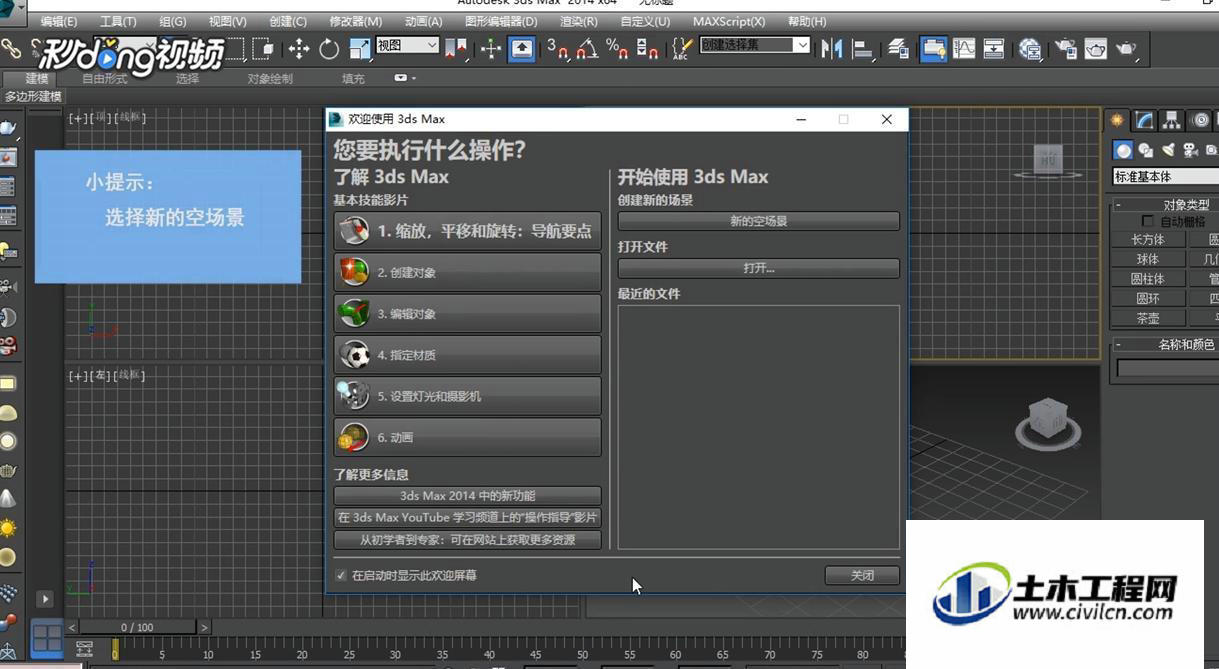Screen dimensions: 1219x669
Task: Enable the 自动栅格 checkbox
Action: click(1147, 221)
